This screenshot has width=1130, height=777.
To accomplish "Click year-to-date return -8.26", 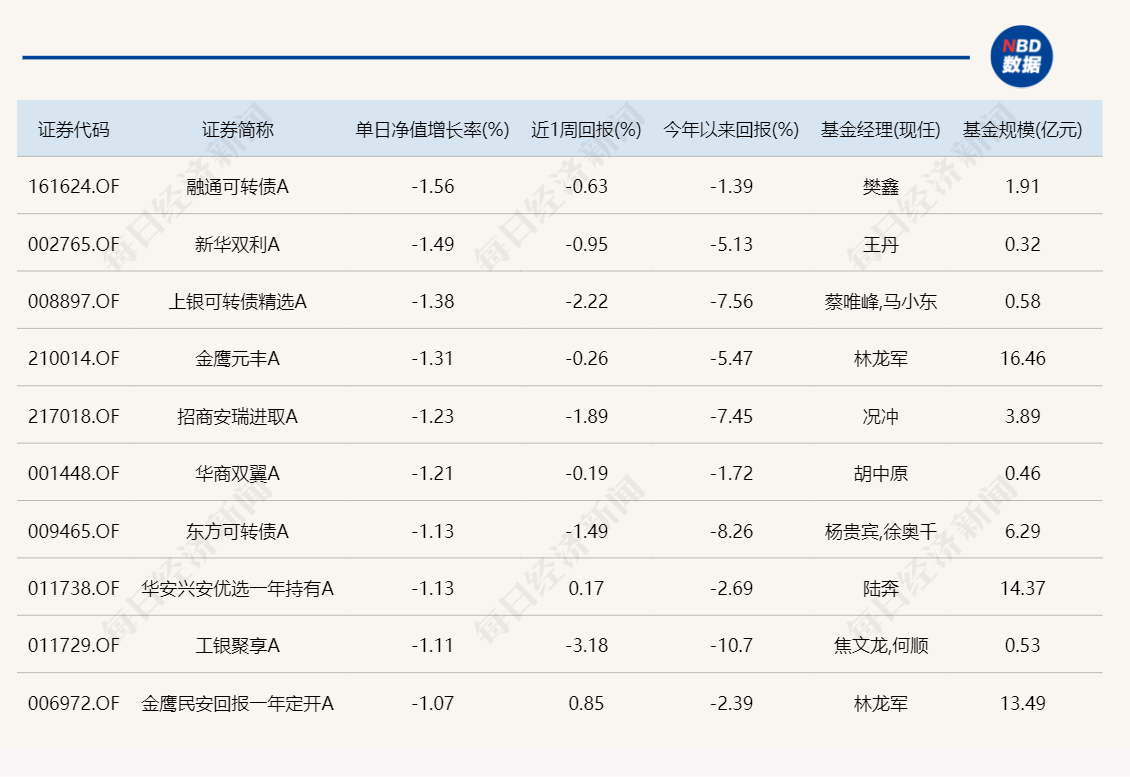I will point(731,531).
